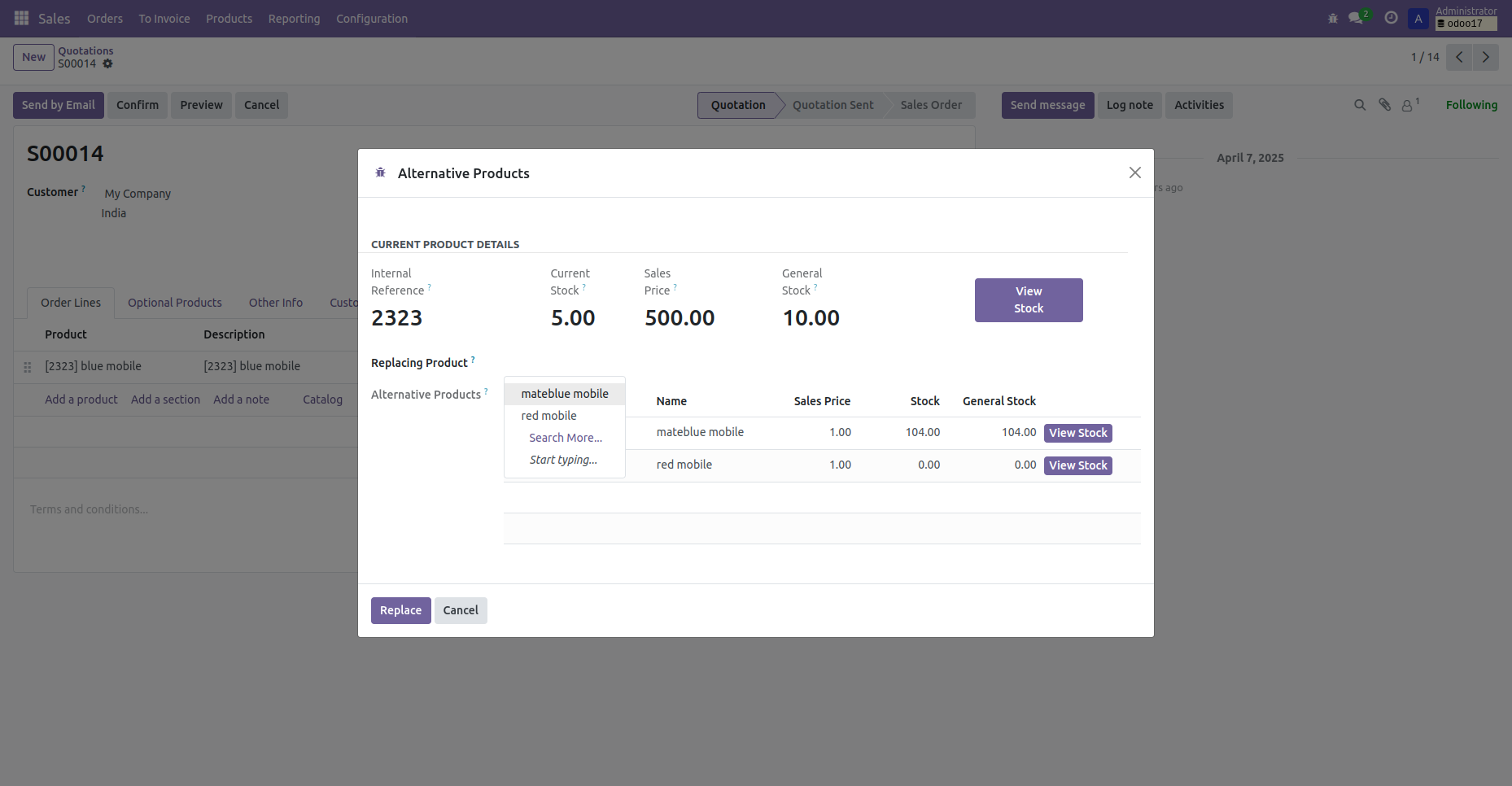Image resolution: width=1512 pixels, height=786 pixels.
Task: Select red mobile from dropdown list
Action: tap(548, 416)
